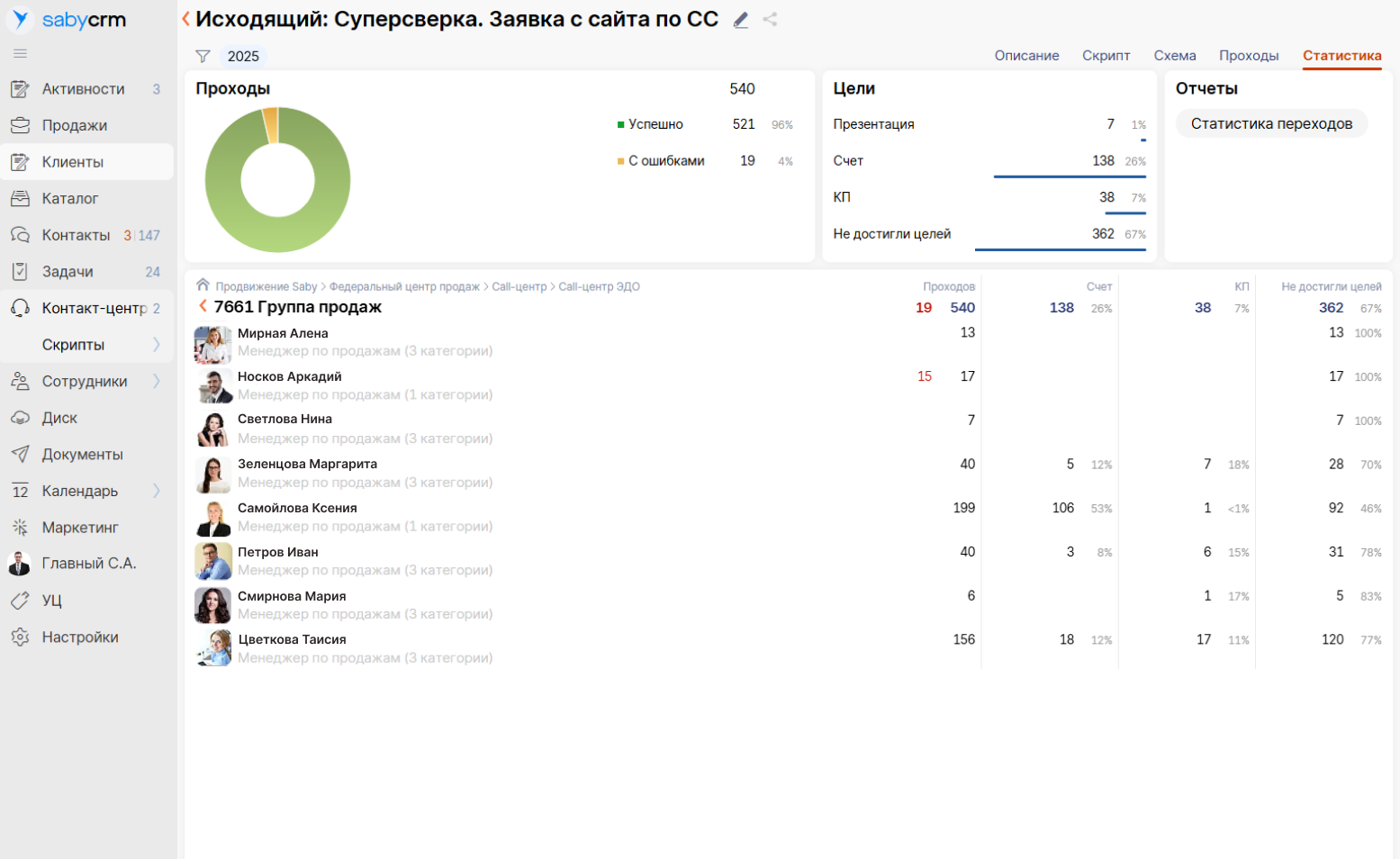Open Самойлова Ксения's avatar thumbnail

pyautogui.click(x=212, y=519)
